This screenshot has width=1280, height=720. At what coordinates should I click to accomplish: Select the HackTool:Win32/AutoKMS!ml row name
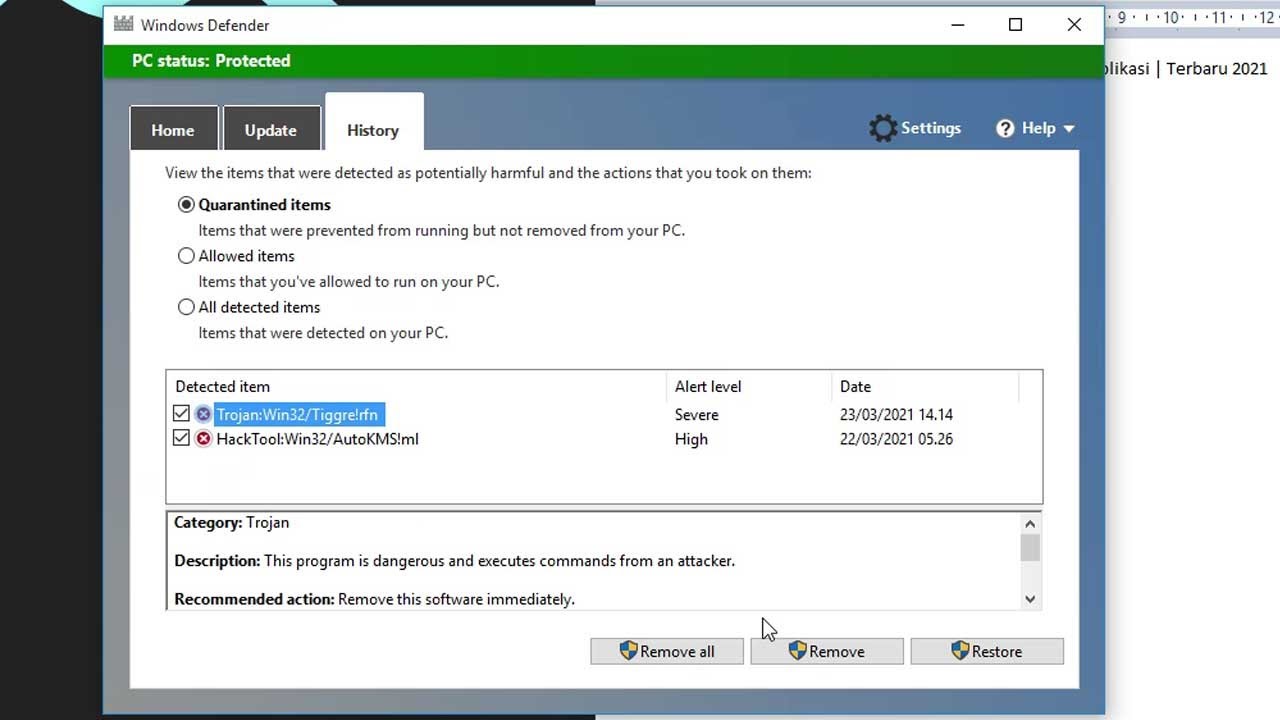click(317, 439)
